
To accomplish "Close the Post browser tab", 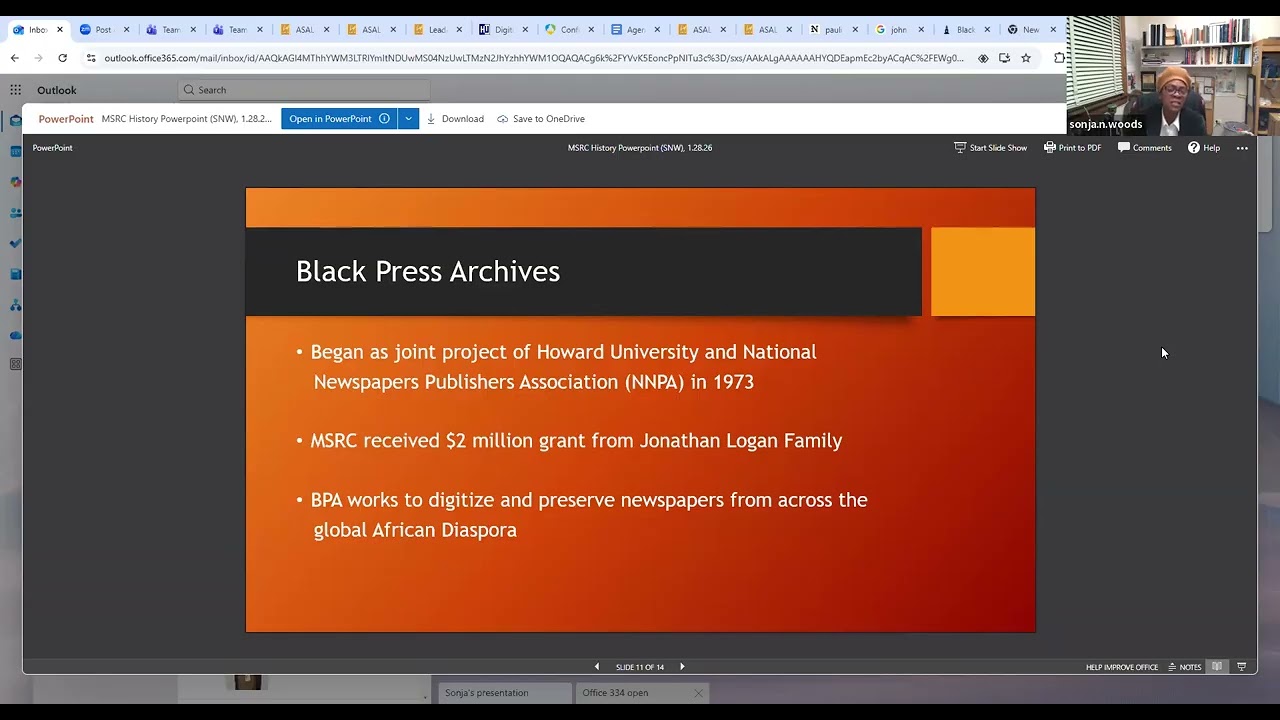I will click(126, 30).
